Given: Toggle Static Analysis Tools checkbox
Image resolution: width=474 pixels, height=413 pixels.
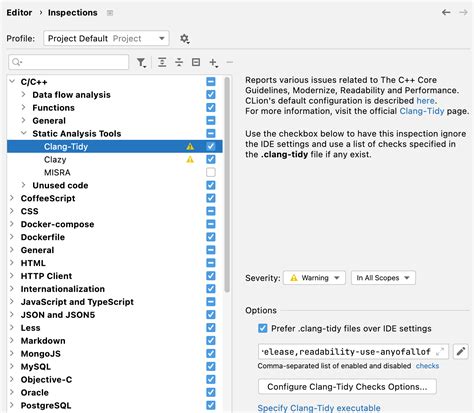Looking at the screenshot, I should point(211,133).
